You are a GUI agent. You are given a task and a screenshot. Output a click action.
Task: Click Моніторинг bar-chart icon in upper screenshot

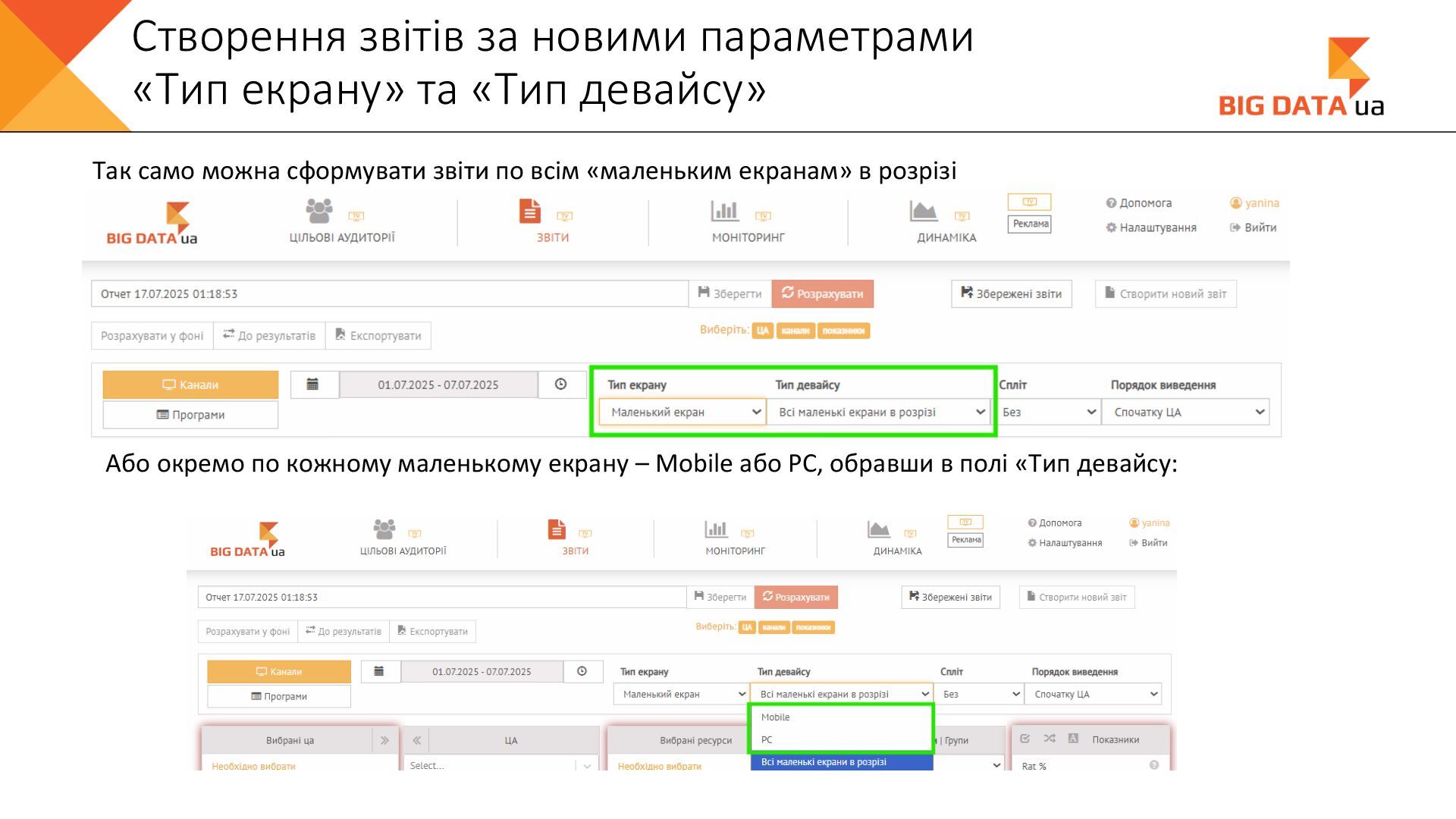(x=724, y=211)
